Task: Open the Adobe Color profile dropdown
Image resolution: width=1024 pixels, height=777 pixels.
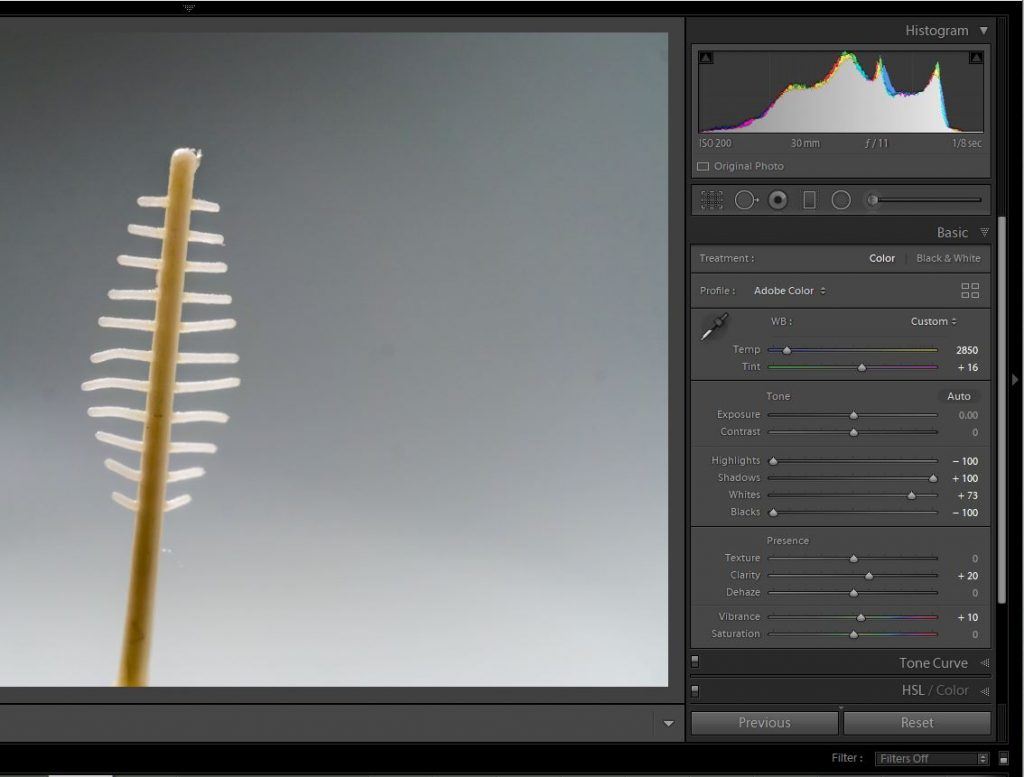Action: point(789,291)
